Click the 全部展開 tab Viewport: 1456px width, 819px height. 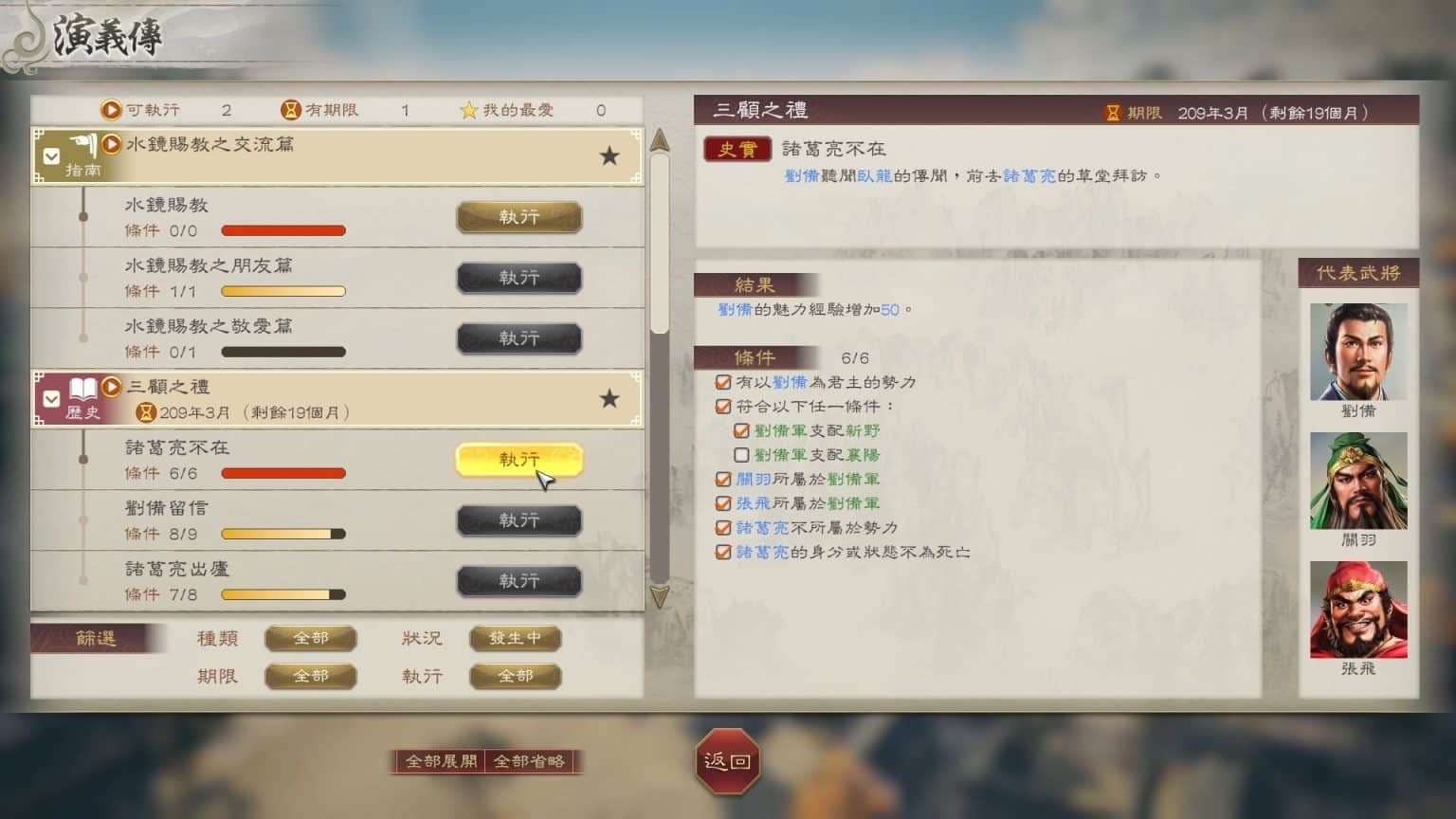pyautogui.click(x=441, y=761)
